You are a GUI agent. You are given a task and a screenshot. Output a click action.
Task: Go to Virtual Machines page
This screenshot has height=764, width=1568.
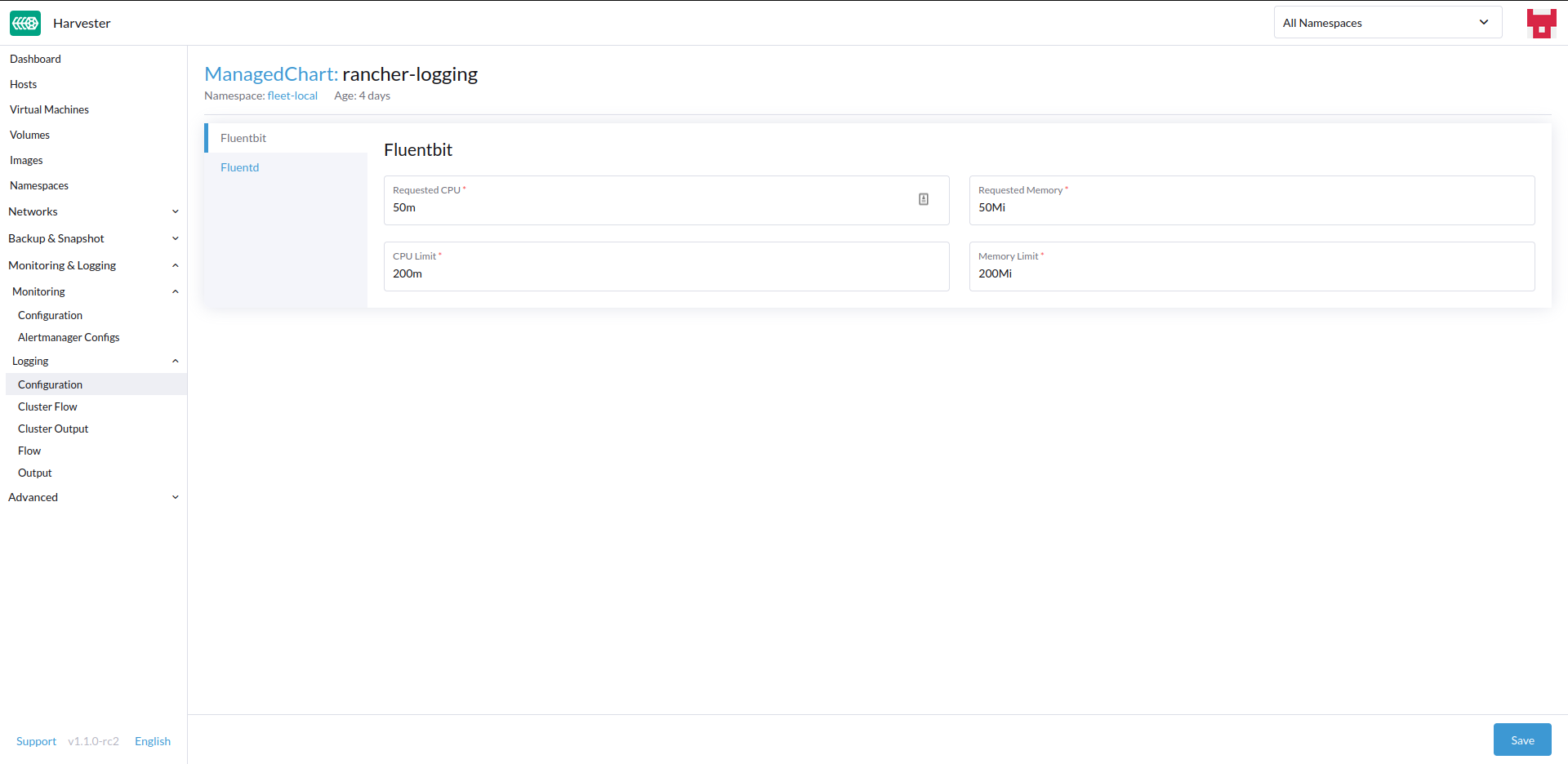49,109
